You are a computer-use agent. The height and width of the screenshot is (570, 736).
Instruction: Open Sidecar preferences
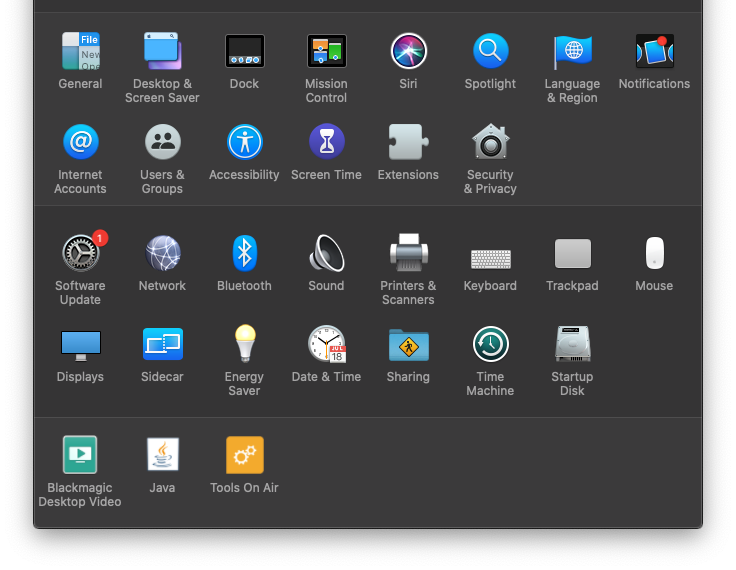click(162, 344)
